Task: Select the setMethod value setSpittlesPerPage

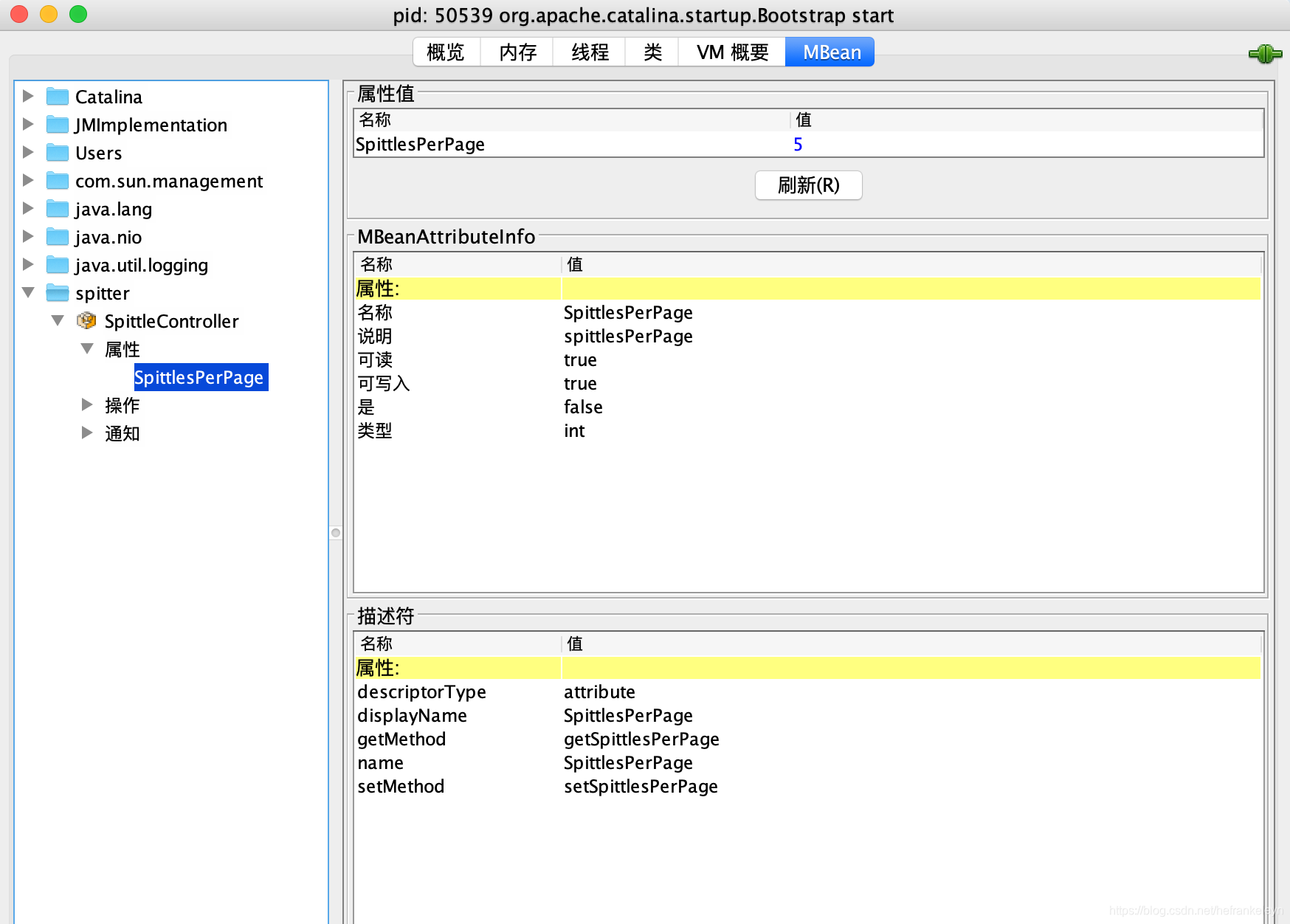Action: [x=641, y=787]
